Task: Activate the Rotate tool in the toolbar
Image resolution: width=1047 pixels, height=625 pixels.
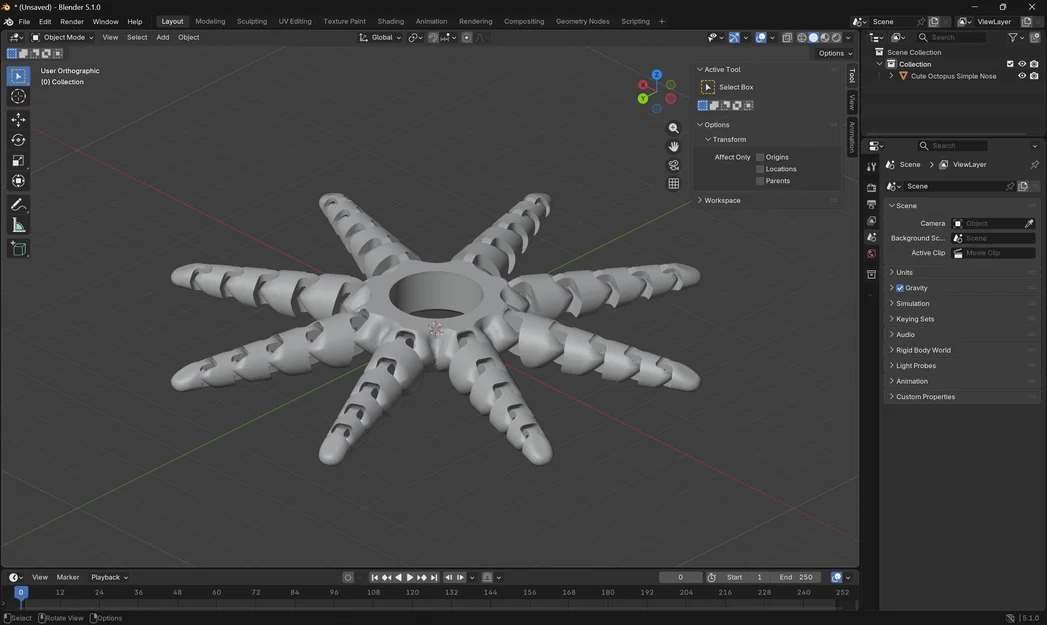Action: [17, 140]
